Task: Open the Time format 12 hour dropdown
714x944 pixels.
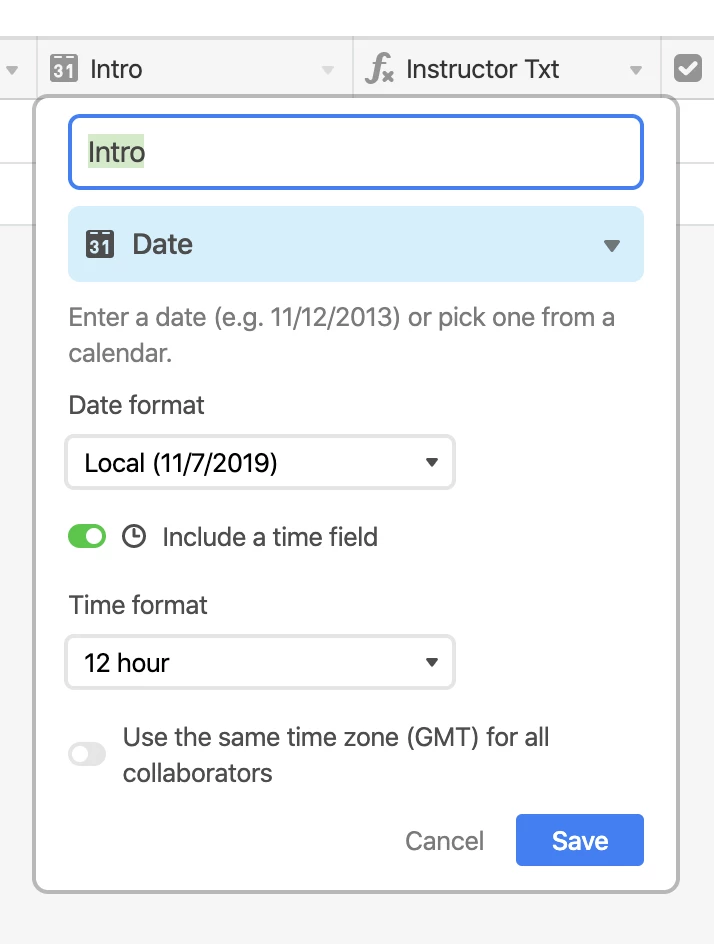Action: 260,662
